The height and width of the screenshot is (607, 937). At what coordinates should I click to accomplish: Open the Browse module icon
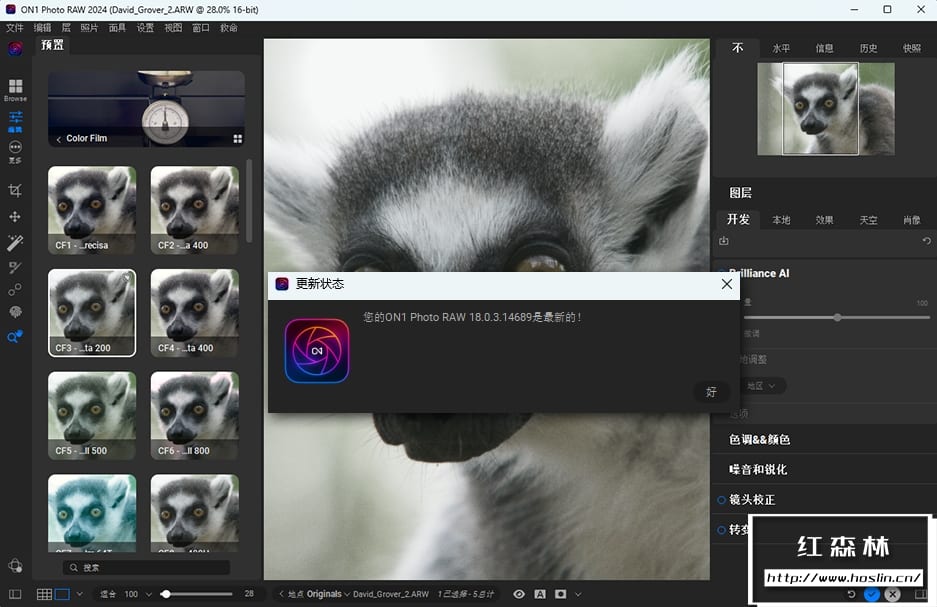[15, 88]
